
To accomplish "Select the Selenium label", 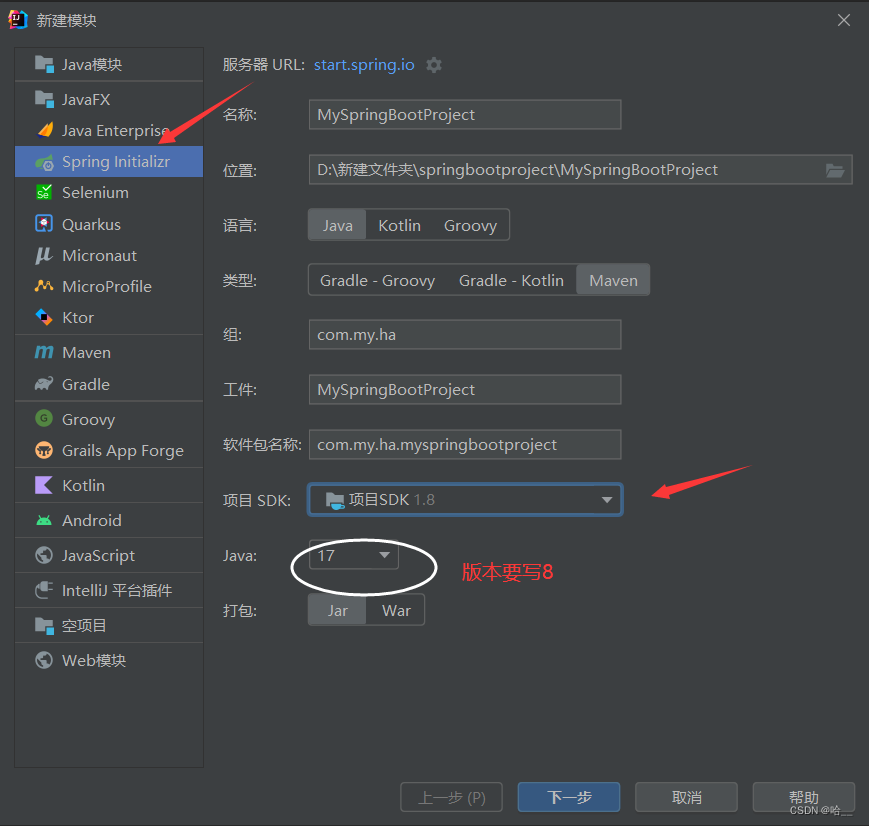I will [95, 192].
